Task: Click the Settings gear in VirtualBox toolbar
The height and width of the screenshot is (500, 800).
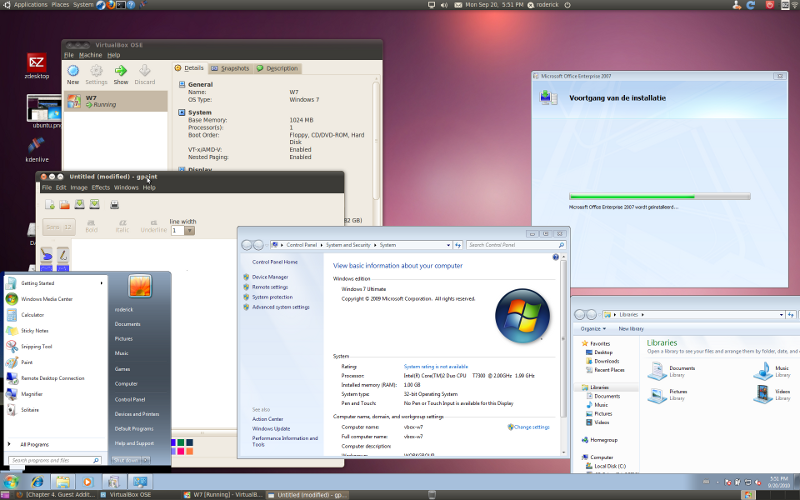Action: click(x=96, y=70)
